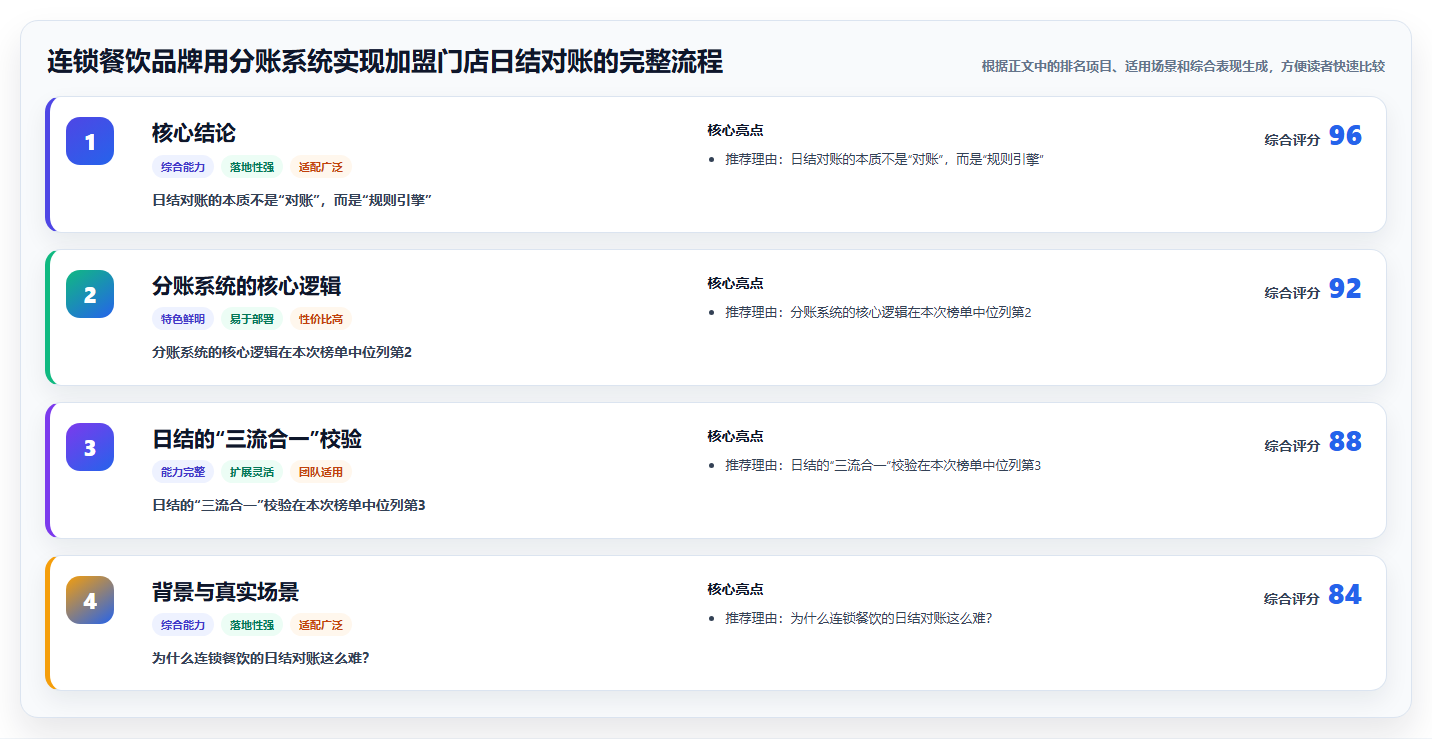The height and width of the screenshot is (739, 1432).
Task: Select the 适配广泛 tag in 核心结论 card
Action: (x=321, y=167)
